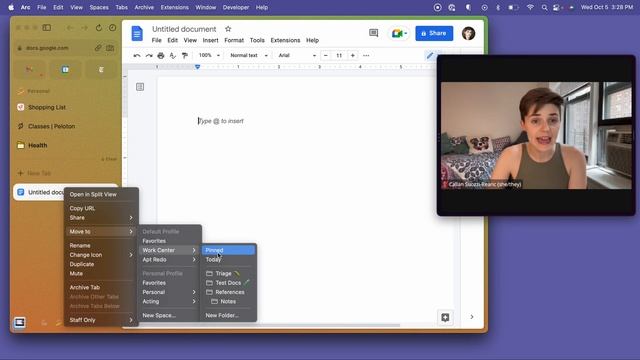Open Spotlight search in menu bar
Viewport: 640px width, 360px height.
pos(544,7)
